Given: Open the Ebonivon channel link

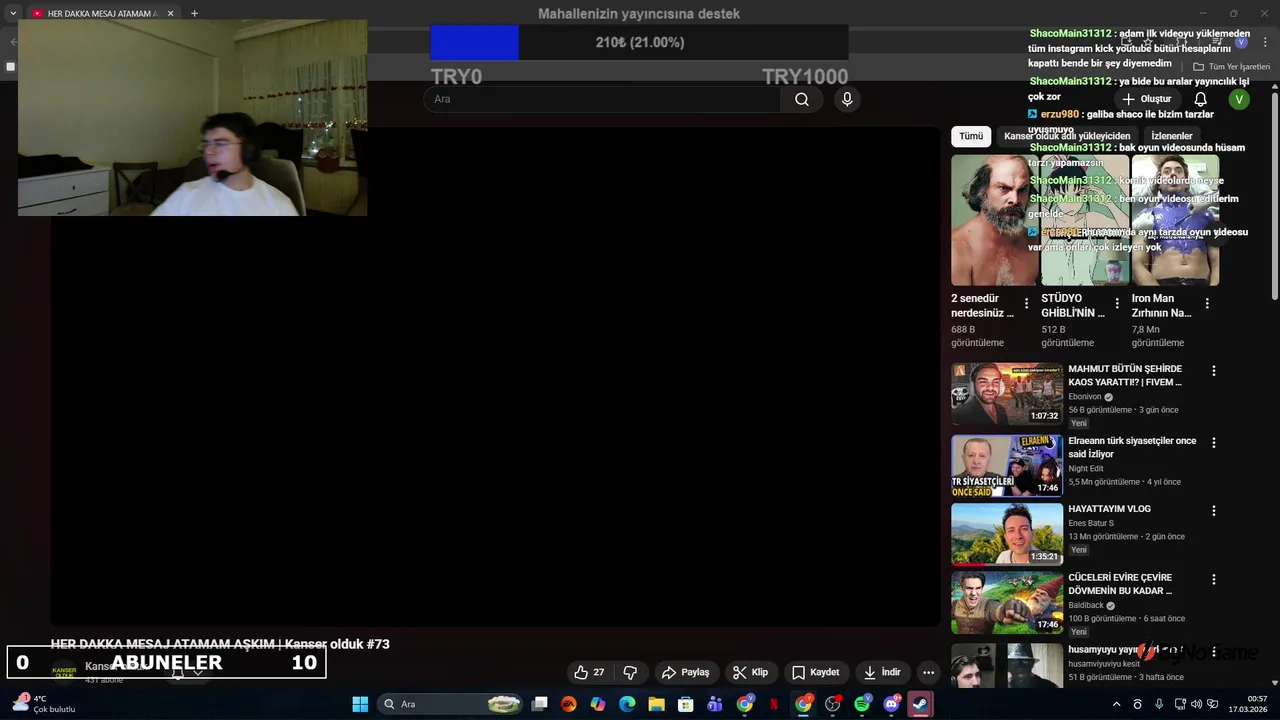Looking at the screenshot, I should click(x=1084, y=397).
